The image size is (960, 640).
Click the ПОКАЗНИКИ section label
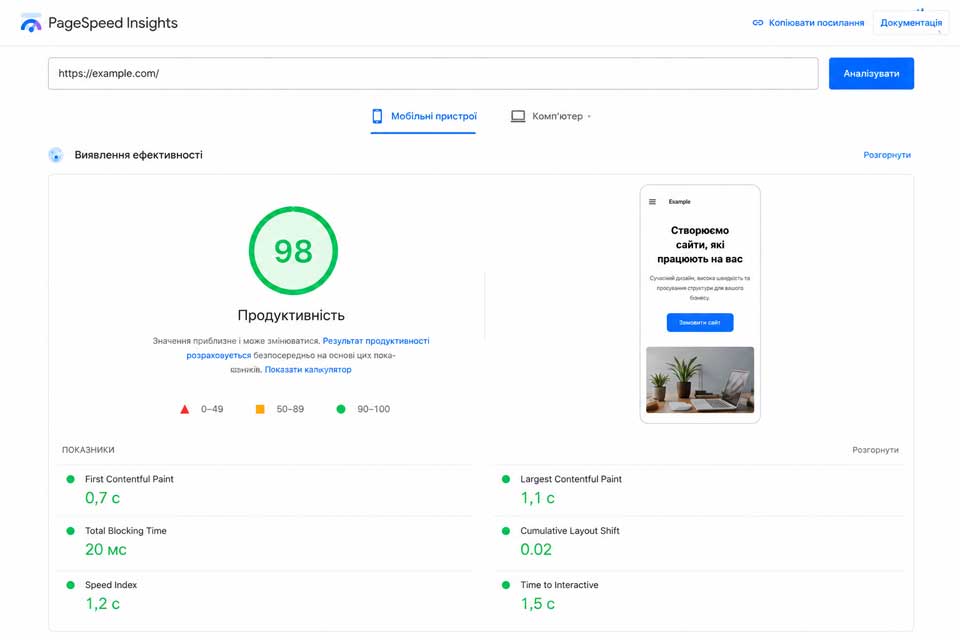(x=88, y=450)
